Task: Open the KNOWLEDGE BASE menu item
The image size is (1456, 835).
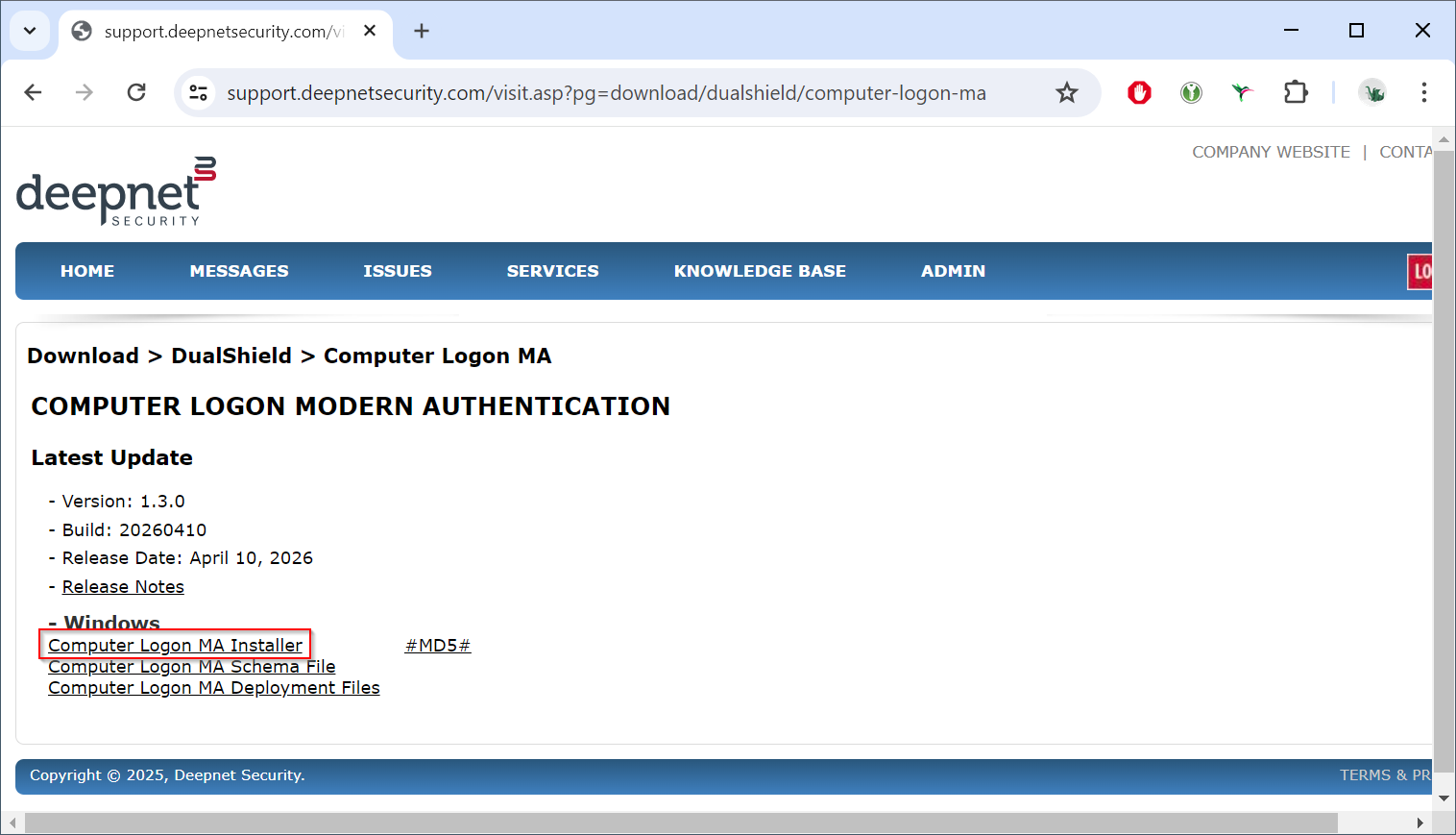Action: 759,271
